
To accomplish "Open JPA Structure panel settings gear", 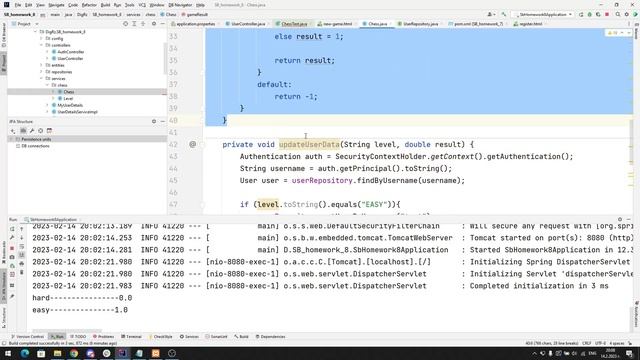I will (154, 122).
